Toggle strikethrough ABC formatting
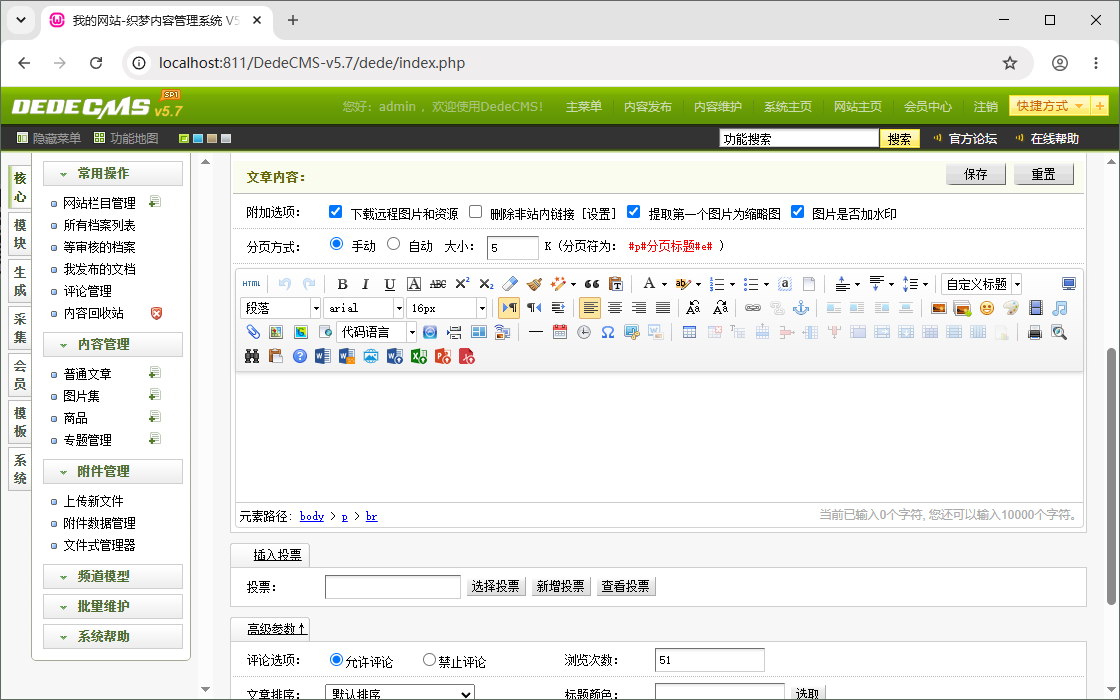Image resolution: width=1120 pixels, height=700 pixels. (x=438, y=284)
